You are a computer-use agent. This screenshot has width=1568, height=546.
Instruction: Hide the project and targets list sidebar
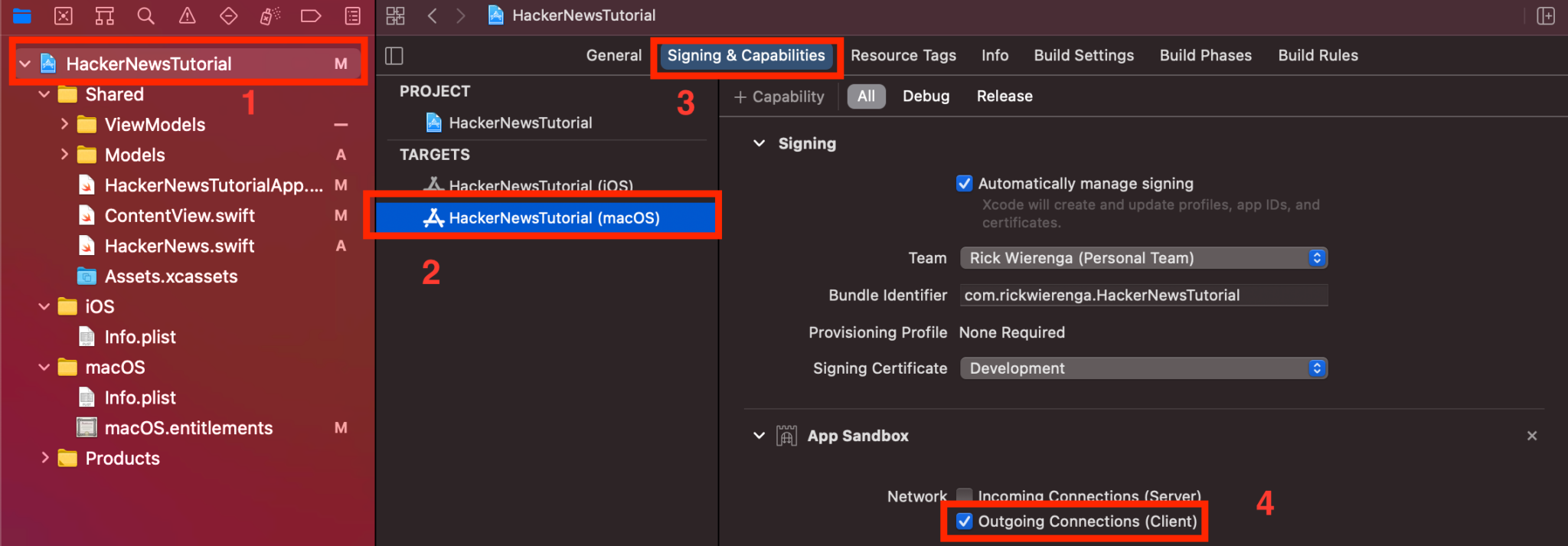coord(394,56)
